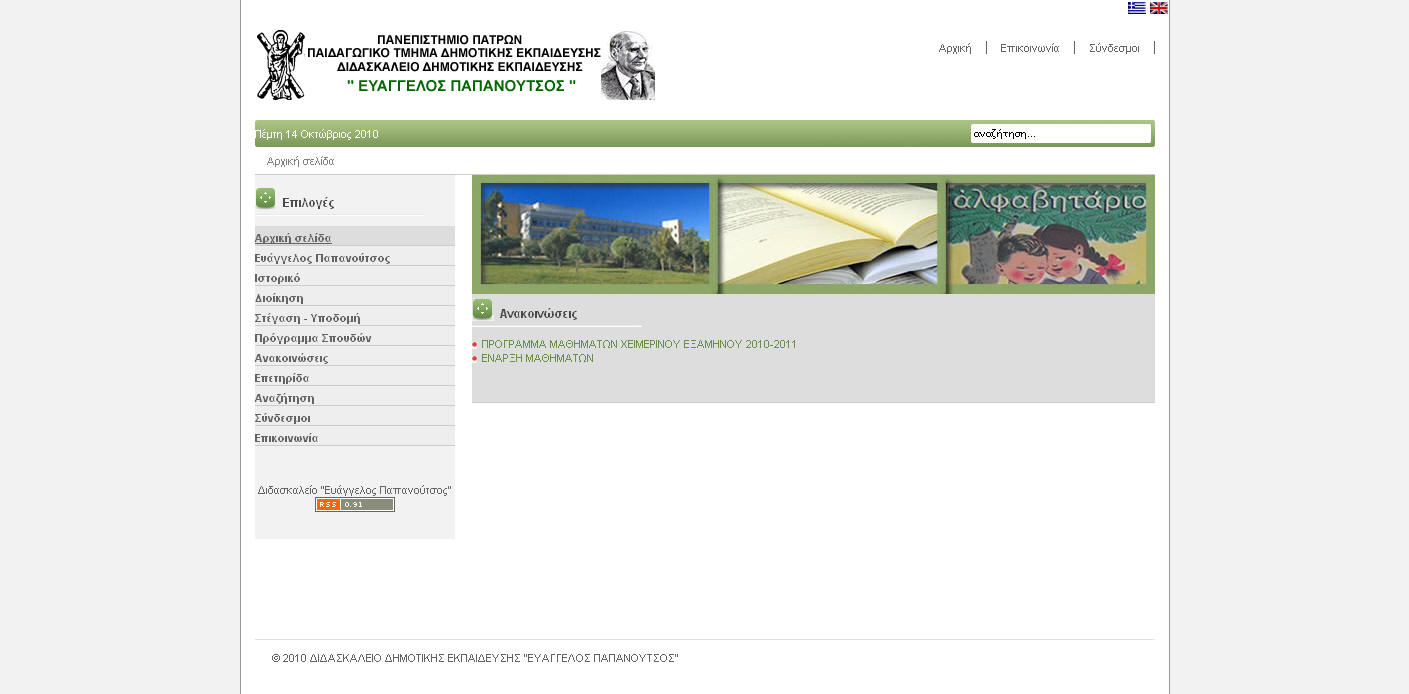Focus the αναζήτηση search field
The width and height of the screenshot is (1409, 694).
click(1061, 134)
